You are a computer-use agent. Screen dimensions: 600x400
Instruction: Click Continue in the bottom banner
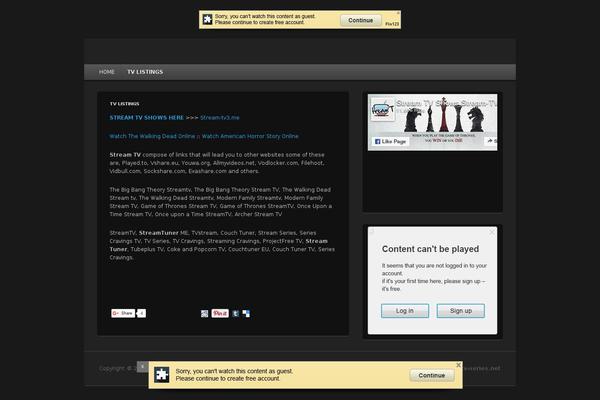tap(432, 375)
